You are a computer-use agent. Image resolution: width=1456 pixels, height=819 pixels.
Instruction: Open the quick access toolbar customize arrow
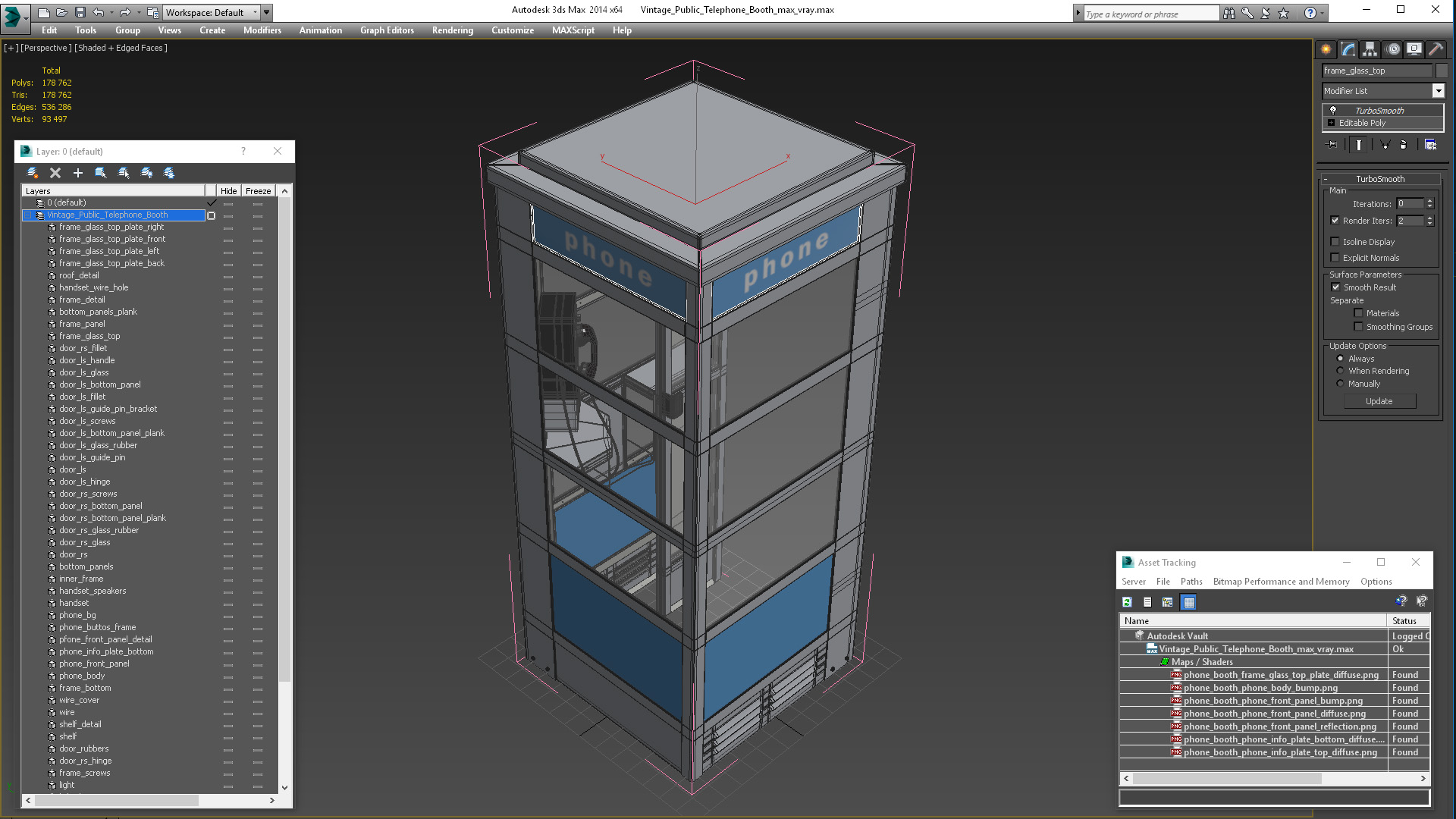coord(266,12)
